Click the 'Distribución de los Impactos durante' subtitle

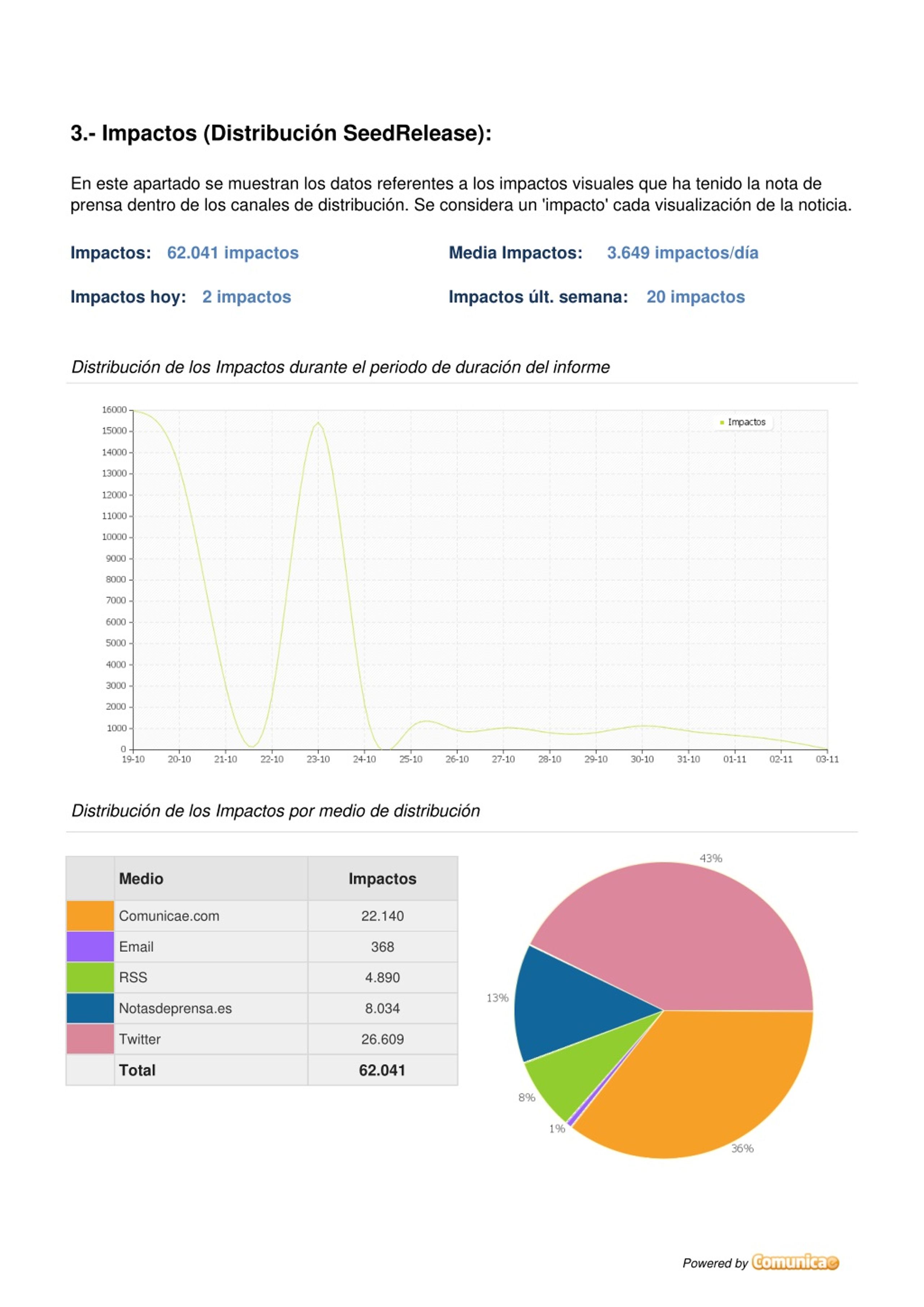pos(341,367)
